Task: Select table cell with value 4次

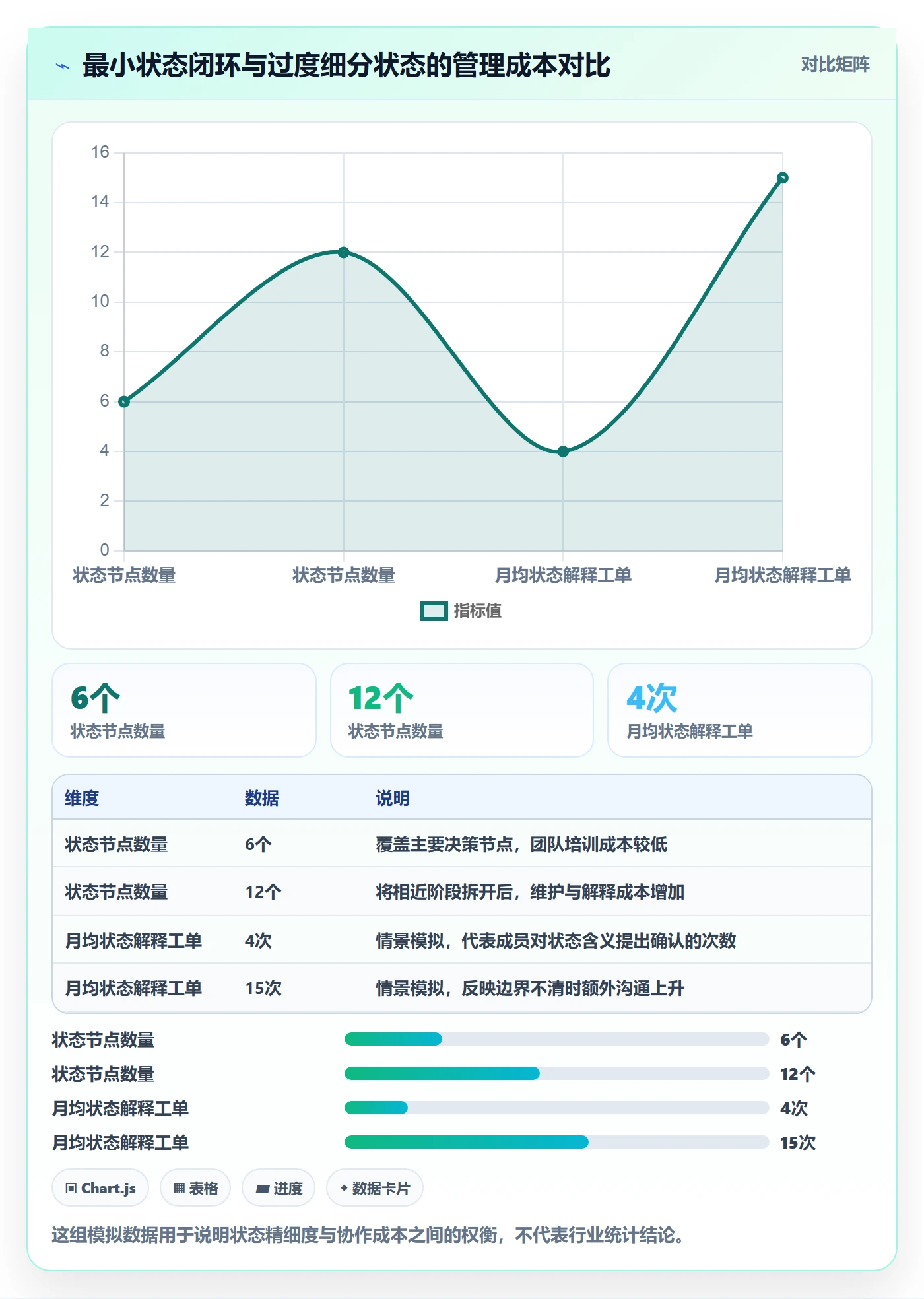Action: (x=258, y=941)
